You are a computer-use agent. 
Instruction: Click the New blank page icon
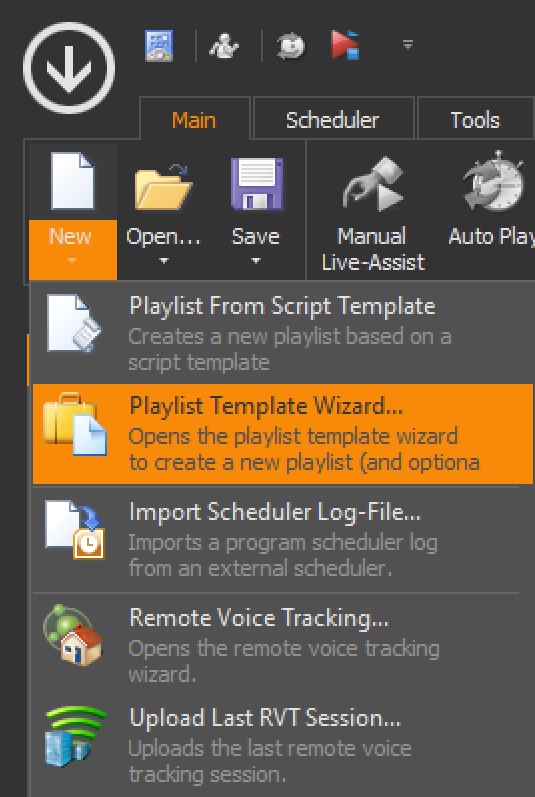click(x=73, y=181)
